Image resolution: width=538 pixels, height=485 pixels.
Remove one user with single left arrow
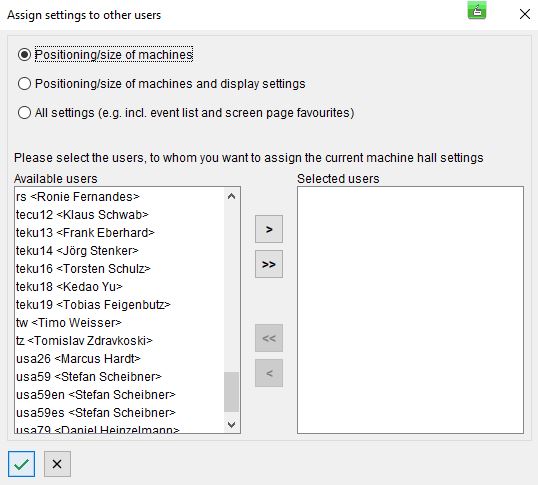(x=269, y=373)
